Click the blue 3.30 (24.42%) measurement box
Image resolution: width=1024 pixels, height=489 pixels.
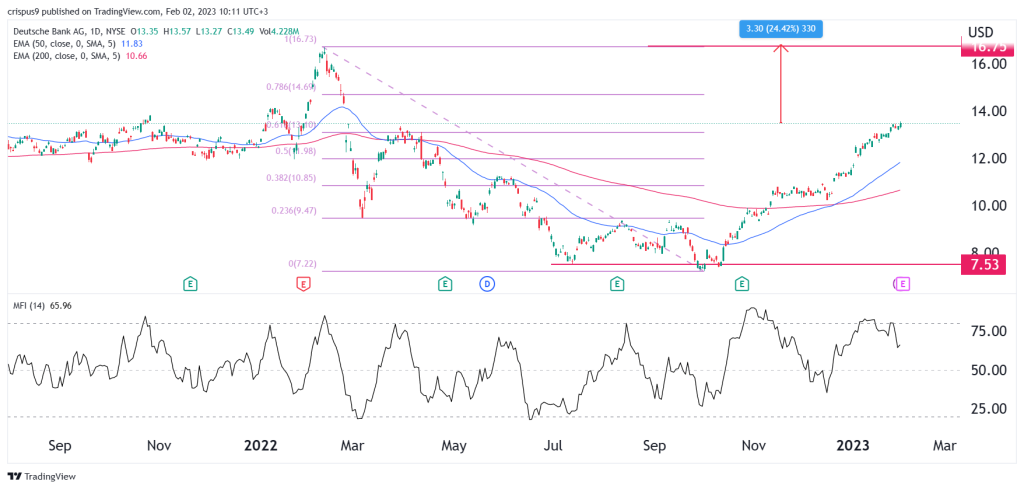tap(781, 29)
